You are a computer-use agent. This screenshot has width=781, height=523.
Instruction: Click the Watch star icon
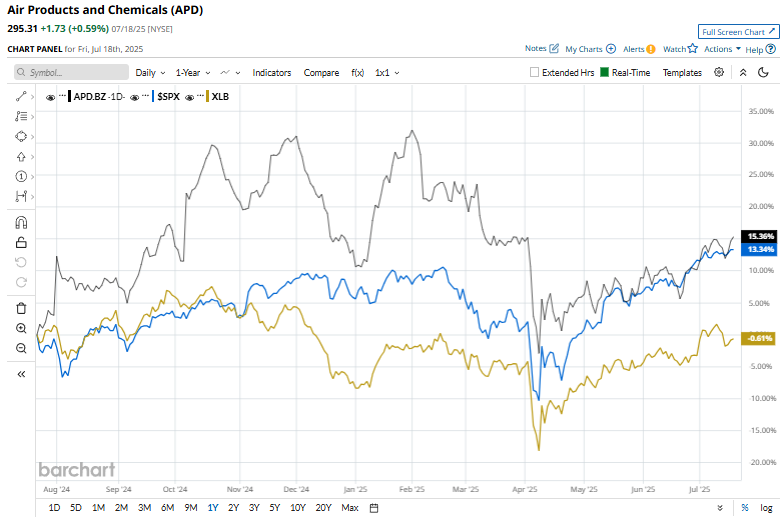(693, 48)
